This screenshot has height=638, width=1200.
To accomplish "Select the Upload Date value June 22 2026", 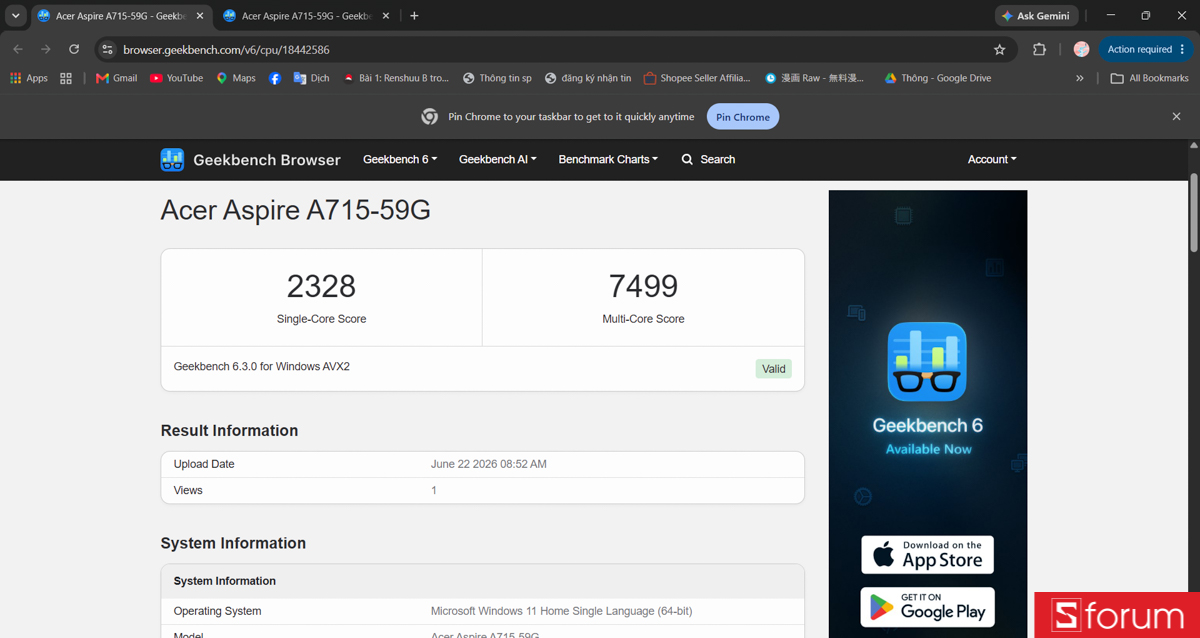I will click(x=489, y=464).
